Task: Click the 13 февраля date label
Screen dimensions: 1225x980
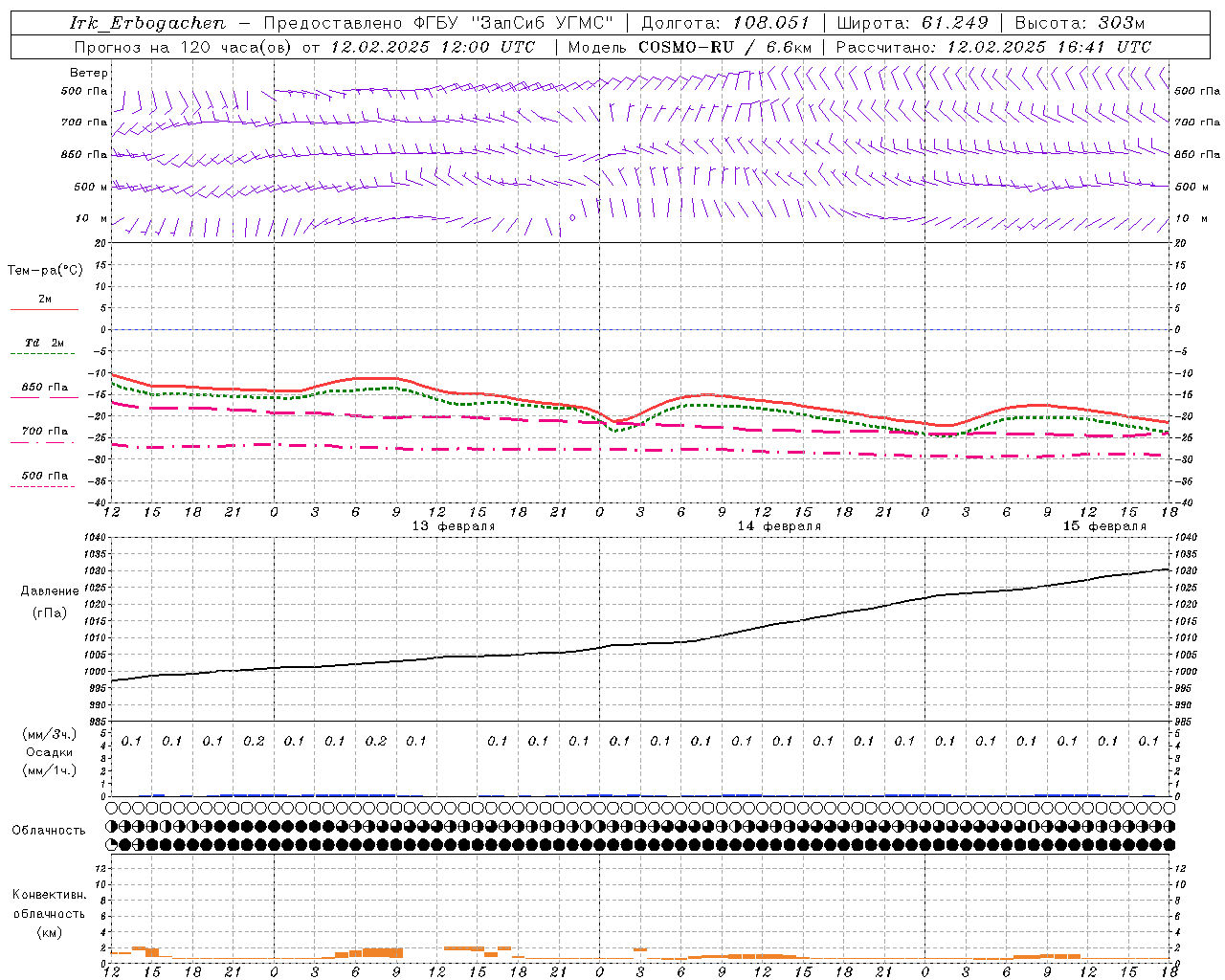Action: tap(454, 526)
